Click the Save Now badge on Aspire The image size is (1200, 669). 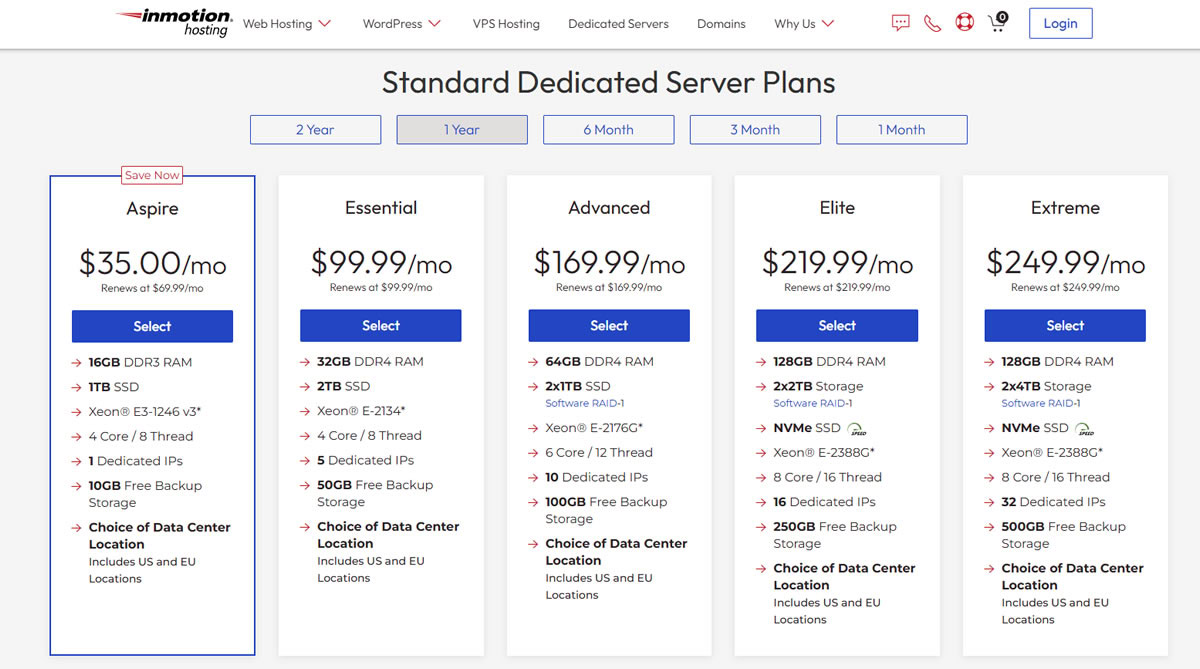[152, 175]
